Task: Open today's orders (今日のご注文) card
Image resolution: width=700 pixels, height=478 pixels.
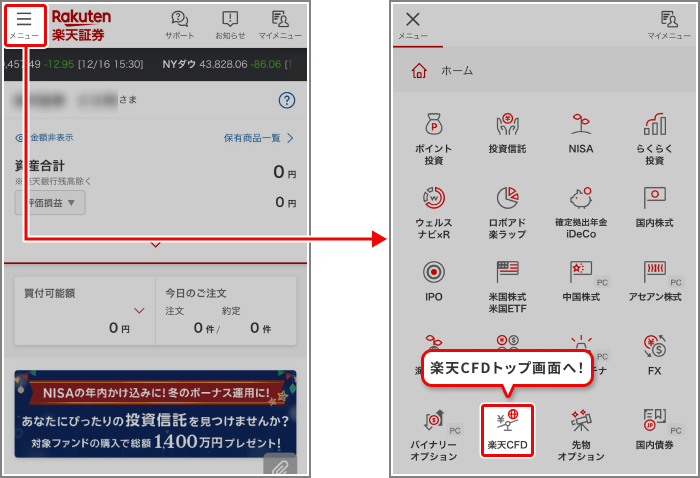Action: click(226, 311)
